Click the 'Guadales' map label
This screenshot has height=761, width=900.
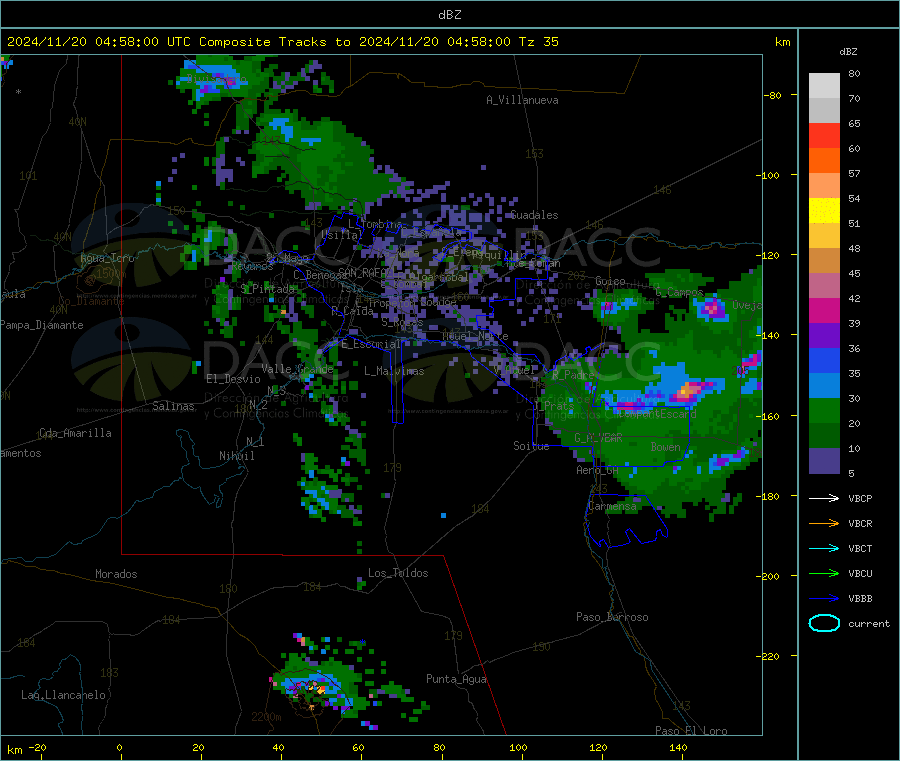534,215
